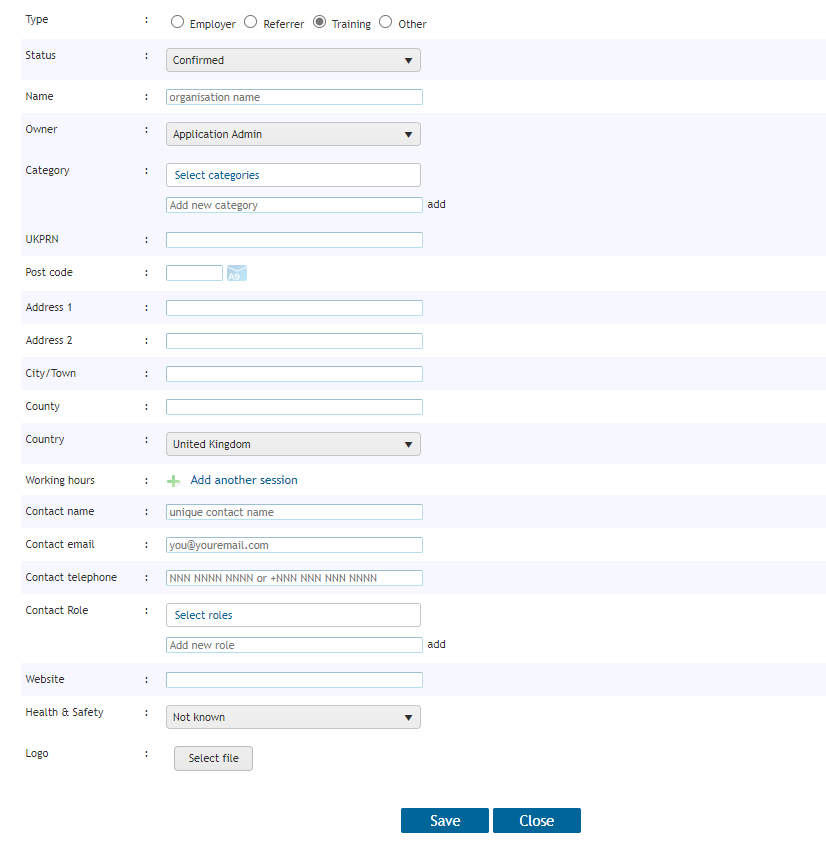Select the Referrer type radio button
This screenshot has width=826, height=864.
(x=251, y=22)
